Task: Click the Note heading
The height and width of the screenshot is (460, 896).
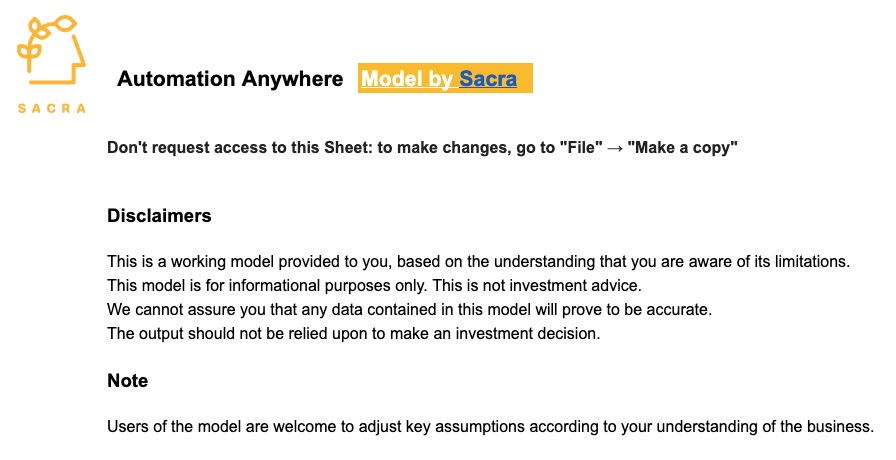Action: (127, 381)
